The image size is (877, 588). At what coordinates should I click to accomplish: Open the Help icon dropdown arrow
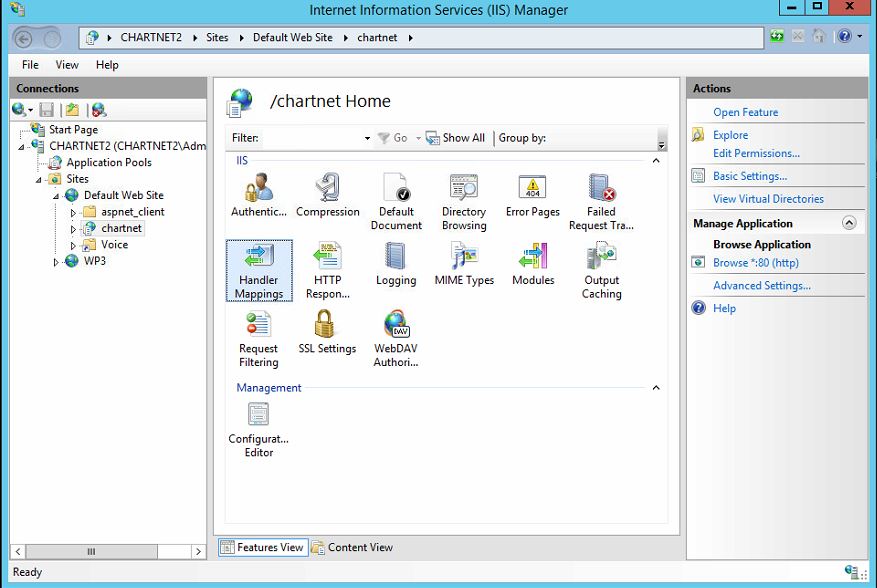point(860,36)
